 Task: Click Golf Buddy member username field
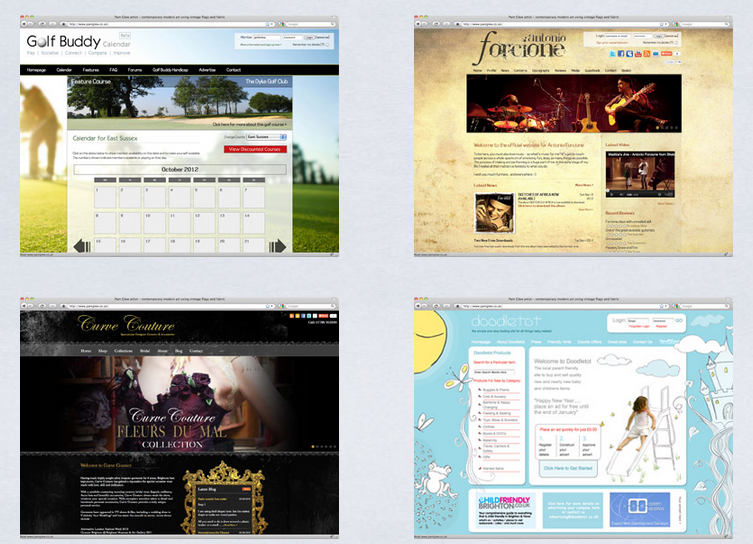click(267, 37)
